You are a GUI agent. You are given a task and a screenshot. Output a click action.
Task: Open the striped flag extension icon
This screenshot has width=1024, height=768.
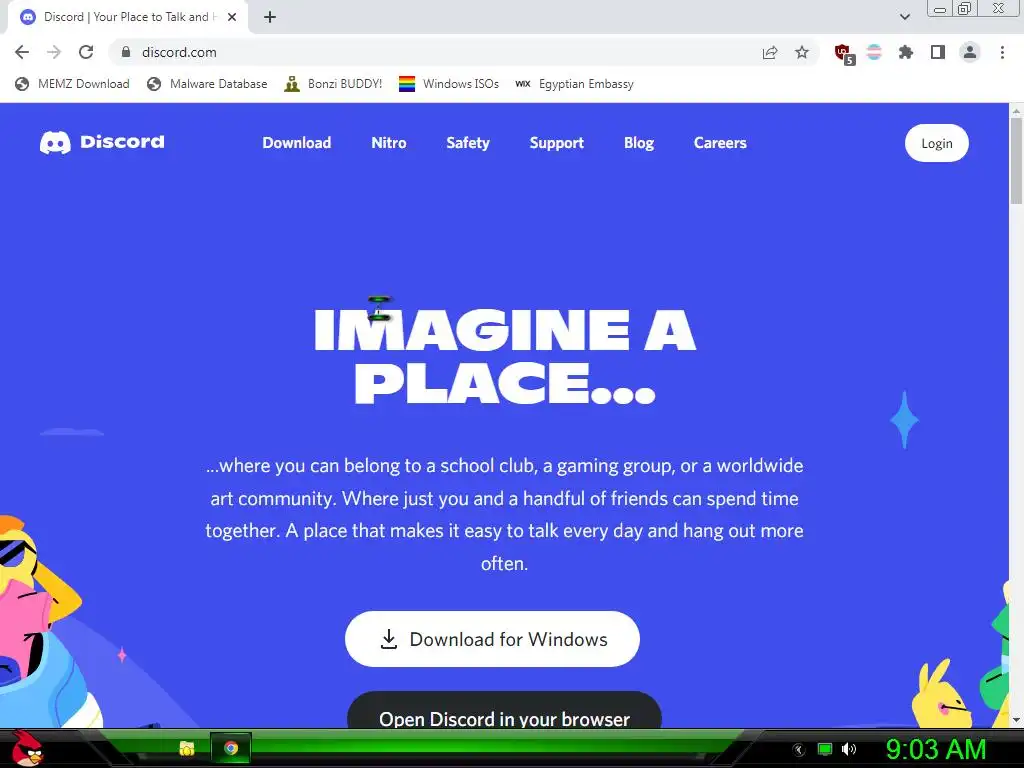(874, 52)
